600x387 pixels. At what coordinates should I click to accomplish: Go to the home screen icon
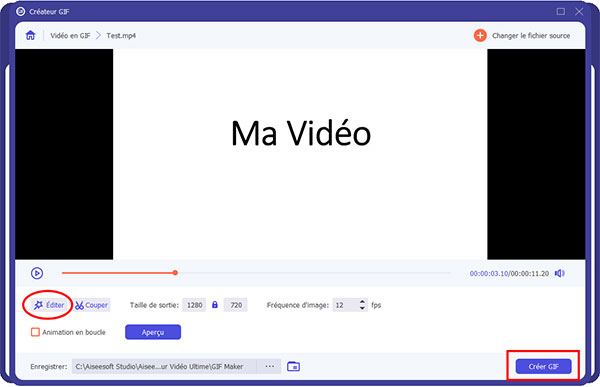[30, 36]
